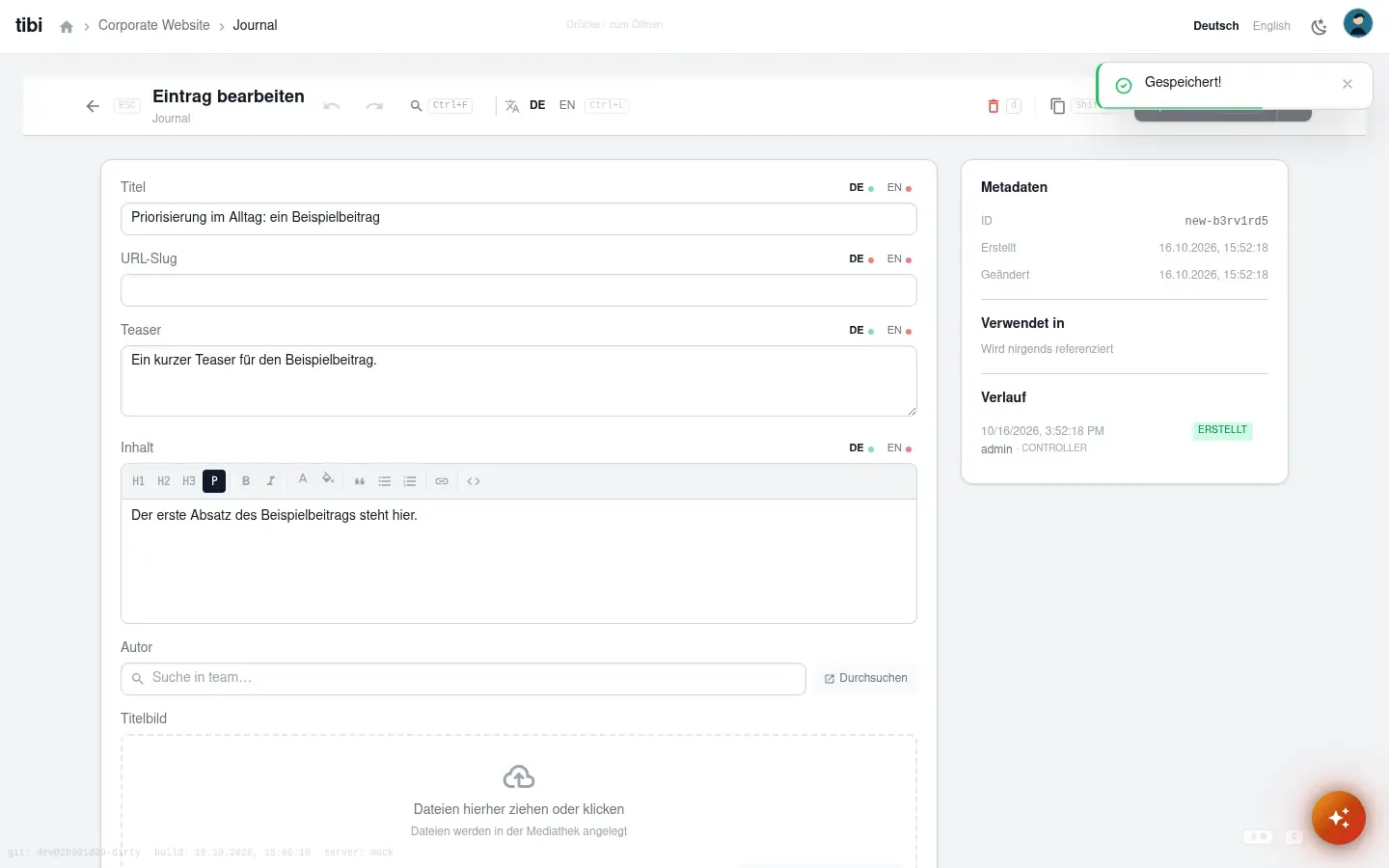Toggle the code view icon in the editor
Viewport: 1389px width, 868px height.
pyautogui.click(x=474, y=481)
